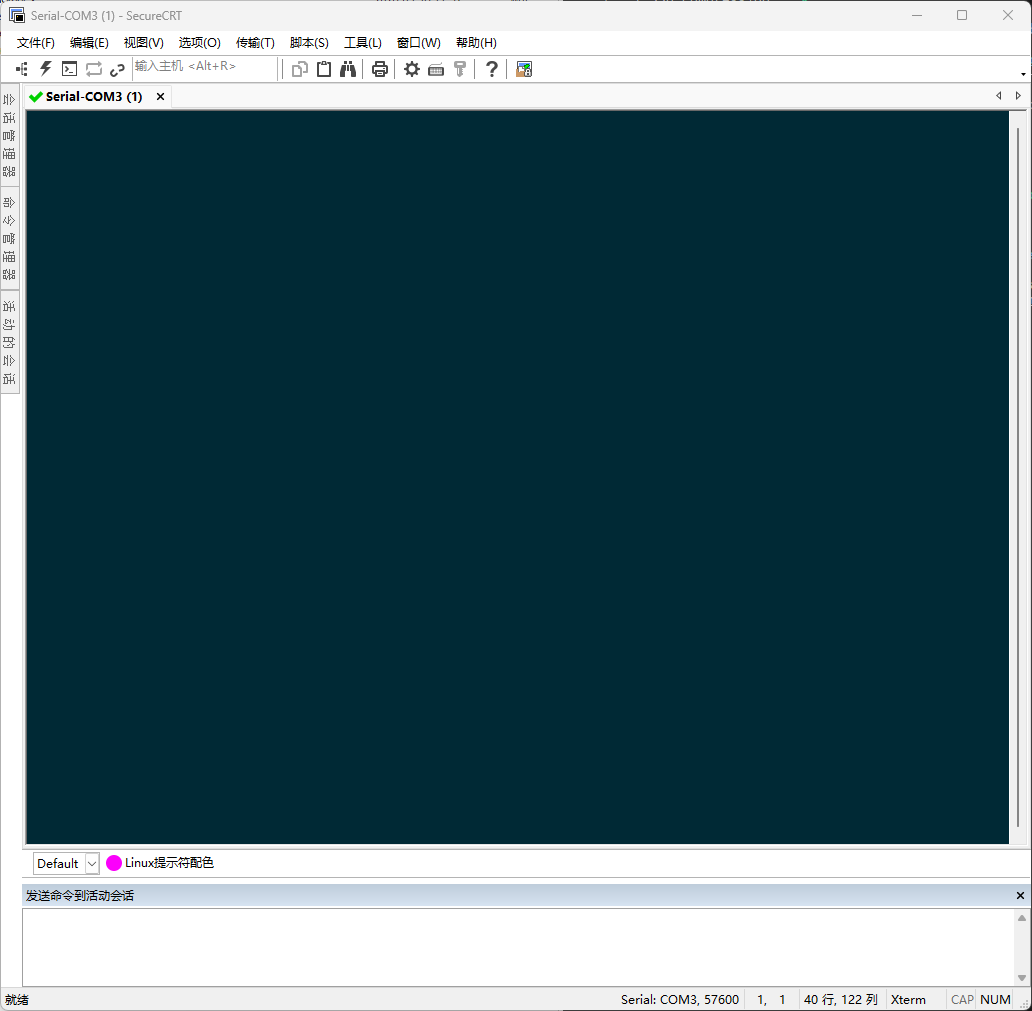Screen dimensions: 1032x1011
Task: Click status bar text Serial: COM3, 57600
Action: [679, 1000]
